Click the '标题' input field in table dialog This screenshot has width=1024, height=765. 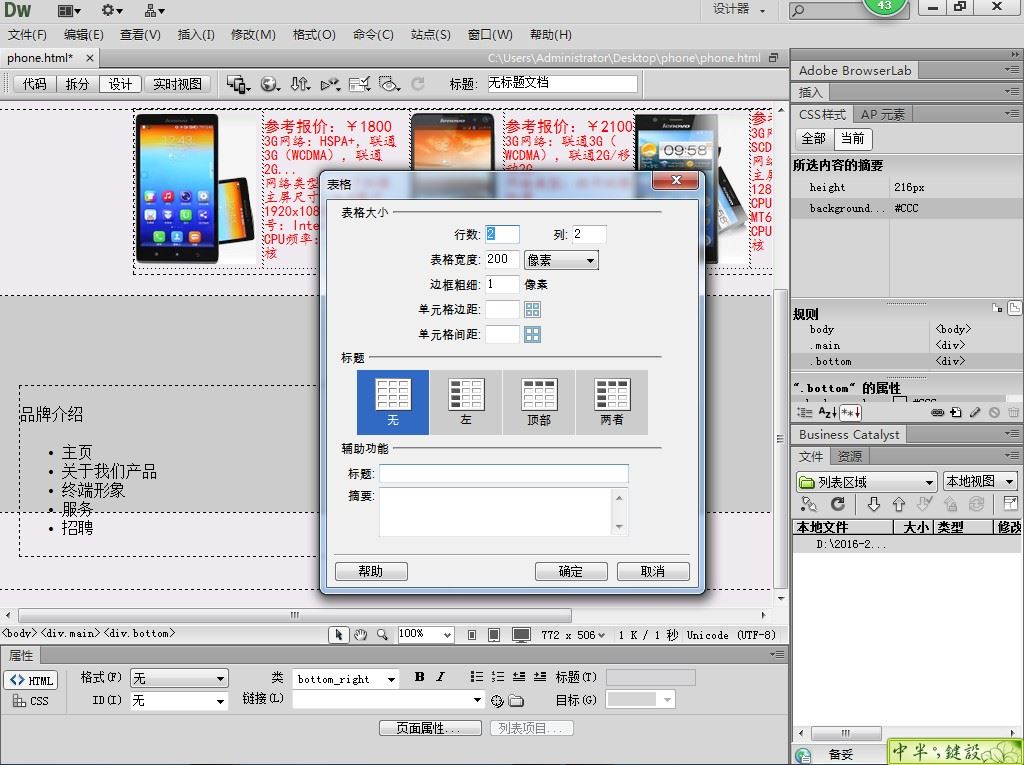coord(503,474)
